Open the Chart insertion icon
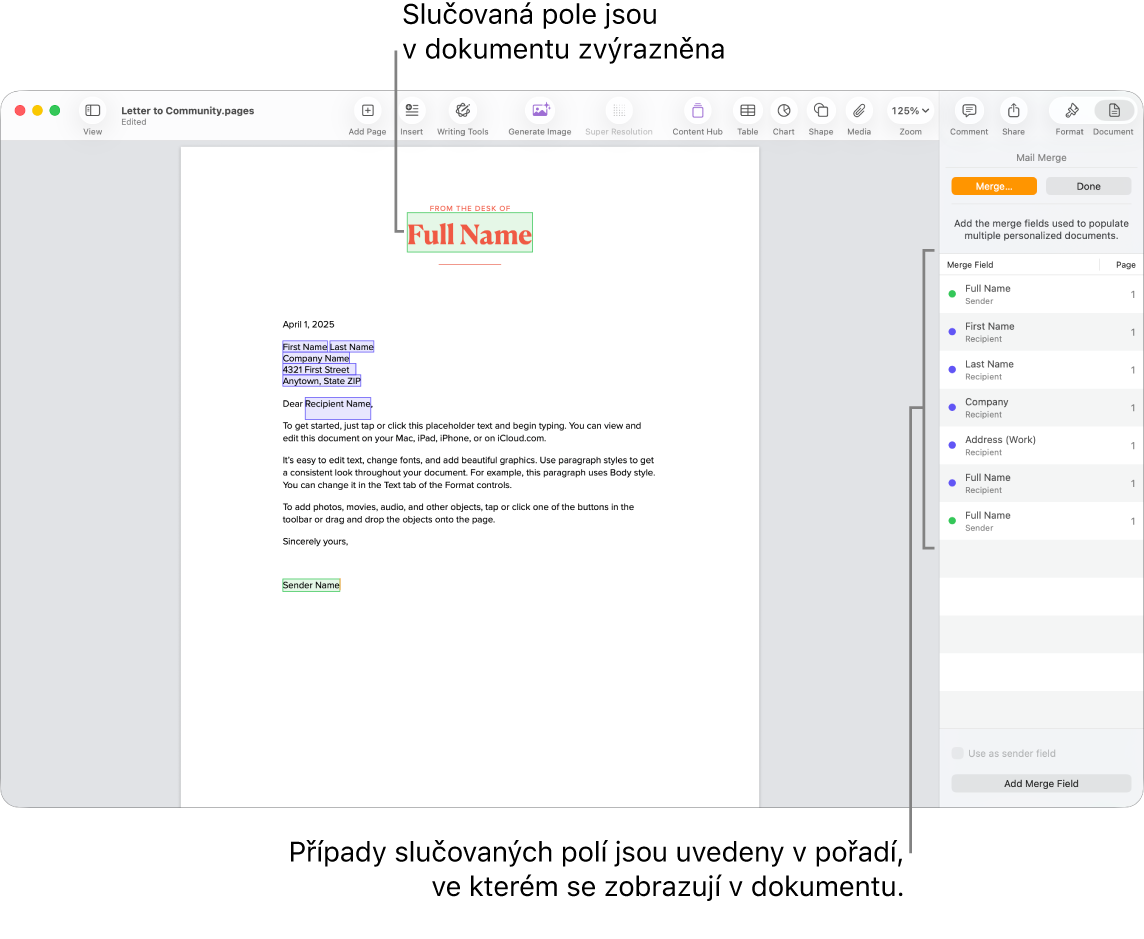The image size is (1144, 939). click(783, 111)
